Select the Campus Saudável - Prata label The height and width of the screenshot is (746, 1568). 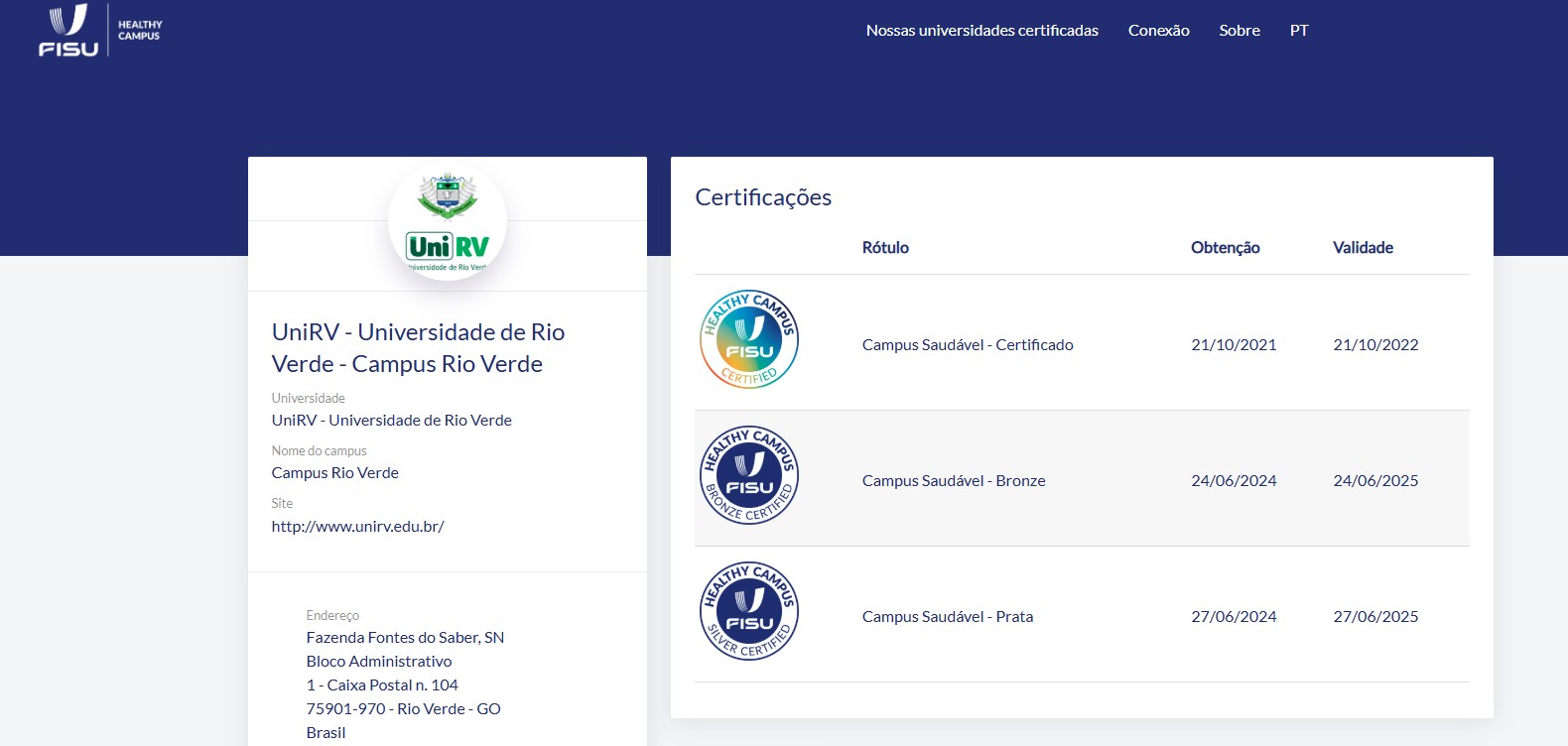948,617
